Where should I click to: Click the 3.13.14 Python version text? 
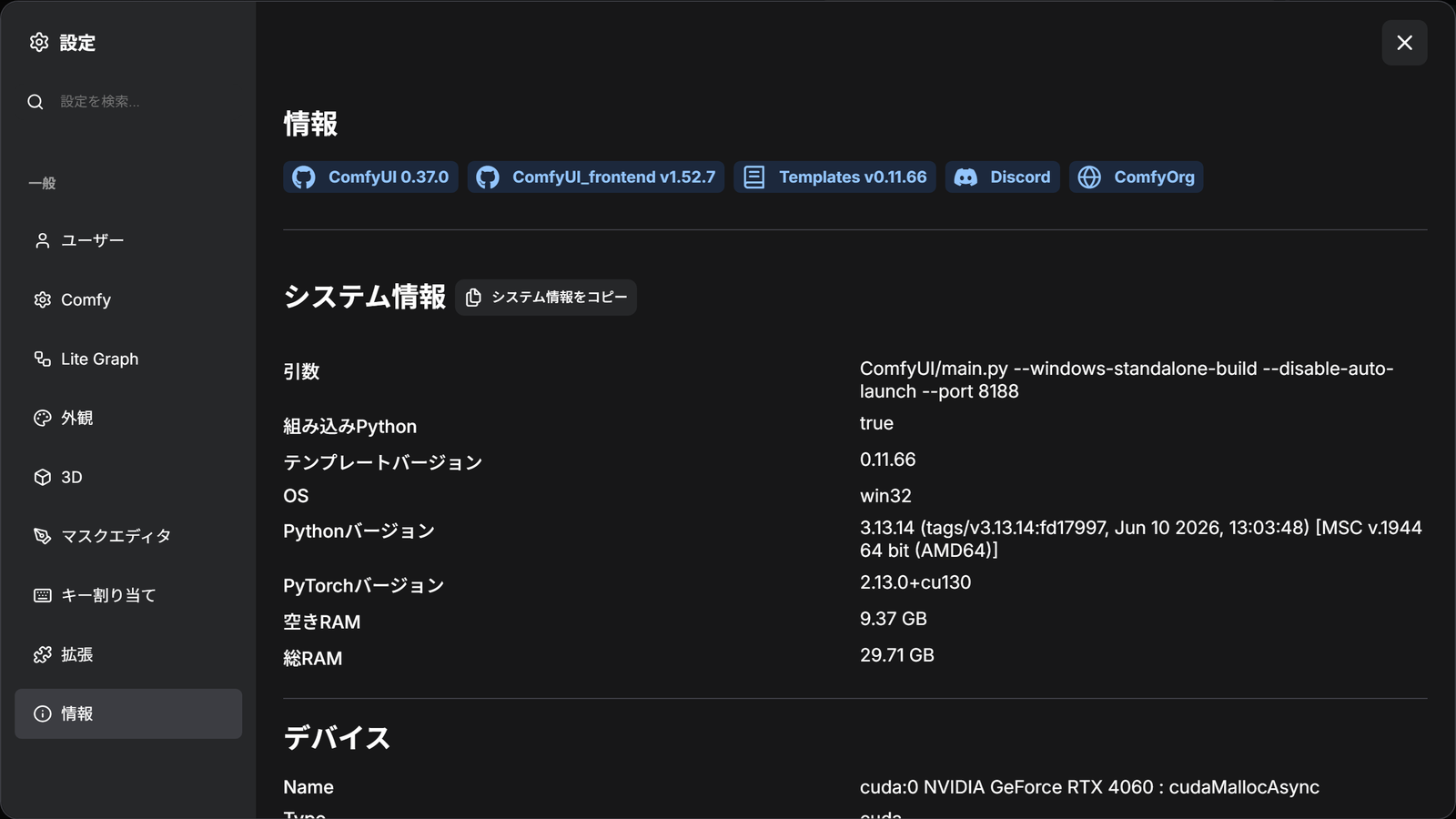point(1140,539)
